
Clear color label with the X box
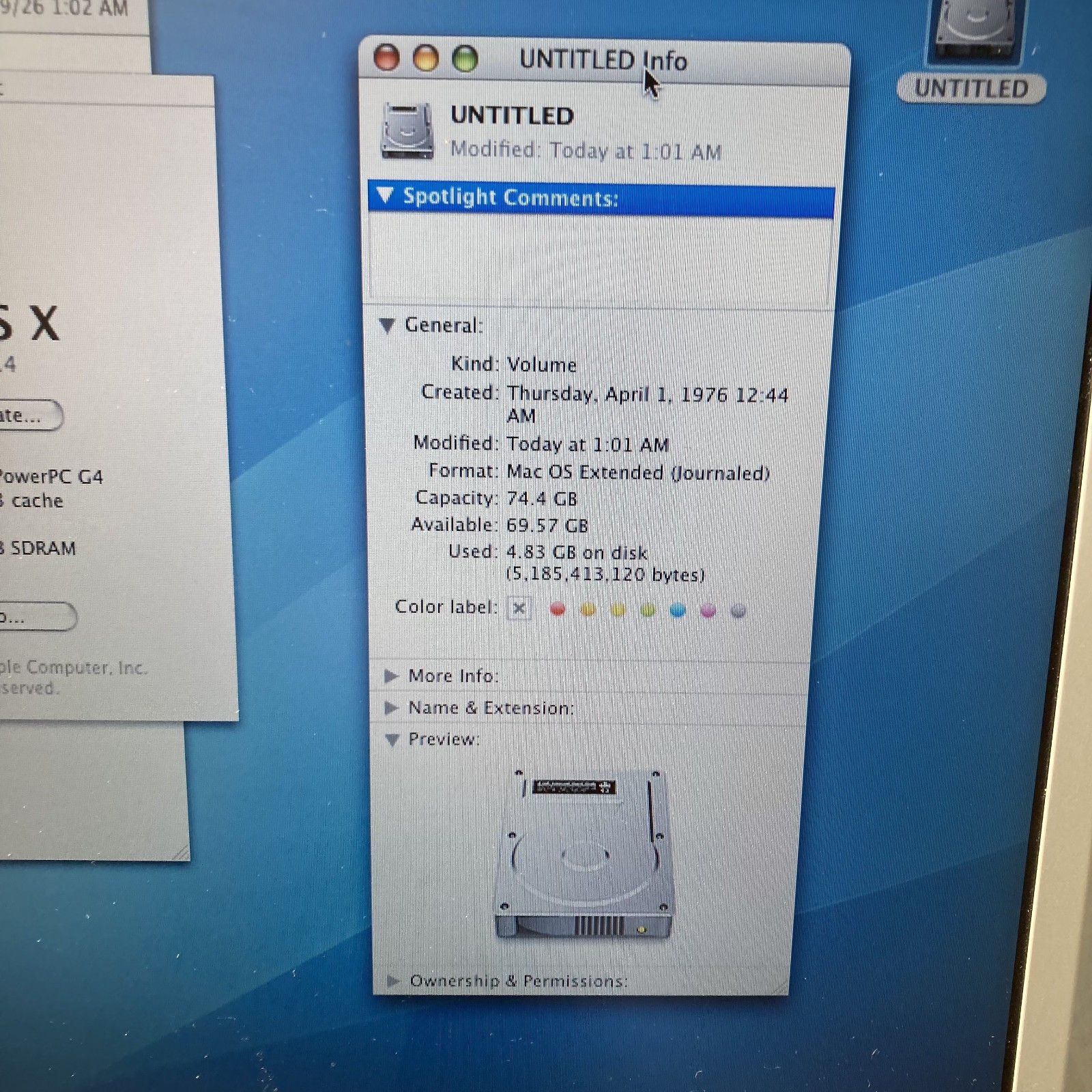(519, 608)
